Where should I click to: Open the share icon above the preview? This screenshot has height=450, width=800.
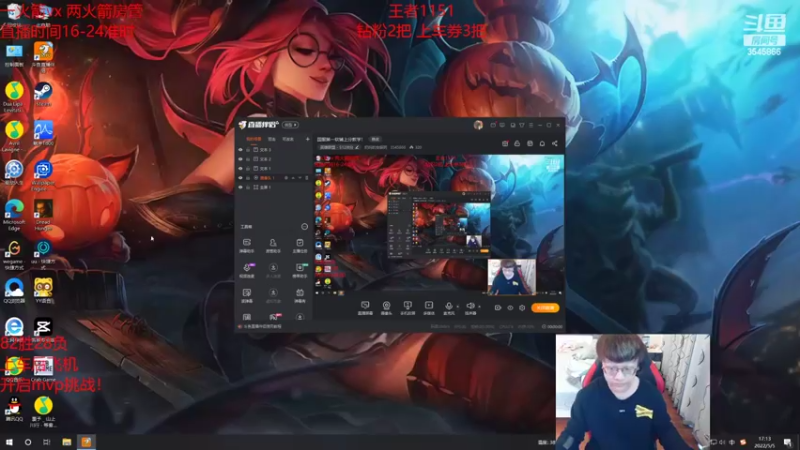click(555, 144)
